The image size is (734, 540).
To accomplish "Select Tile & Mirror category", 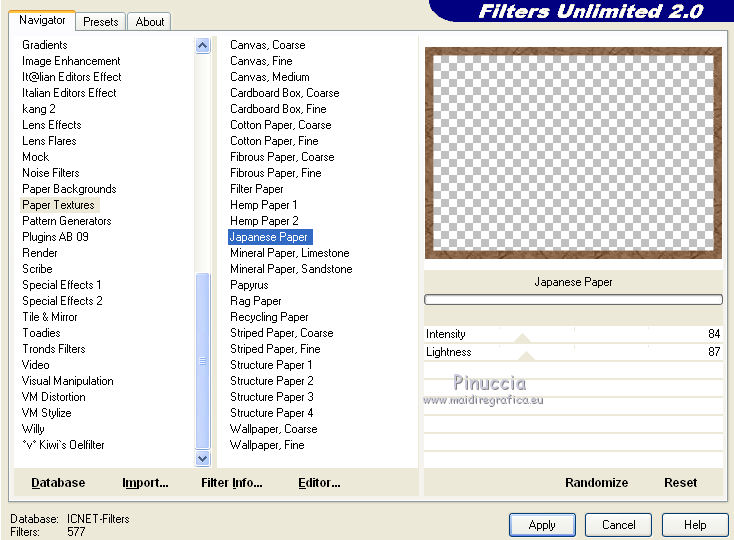I will 50,317.
